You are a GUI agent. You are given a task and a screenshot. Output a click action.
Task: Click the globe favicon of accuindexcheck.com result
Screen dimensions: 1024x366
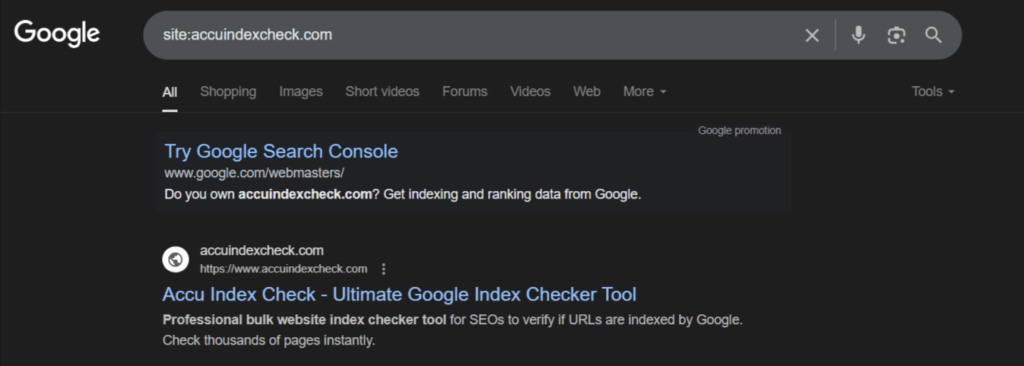point(175,259)
